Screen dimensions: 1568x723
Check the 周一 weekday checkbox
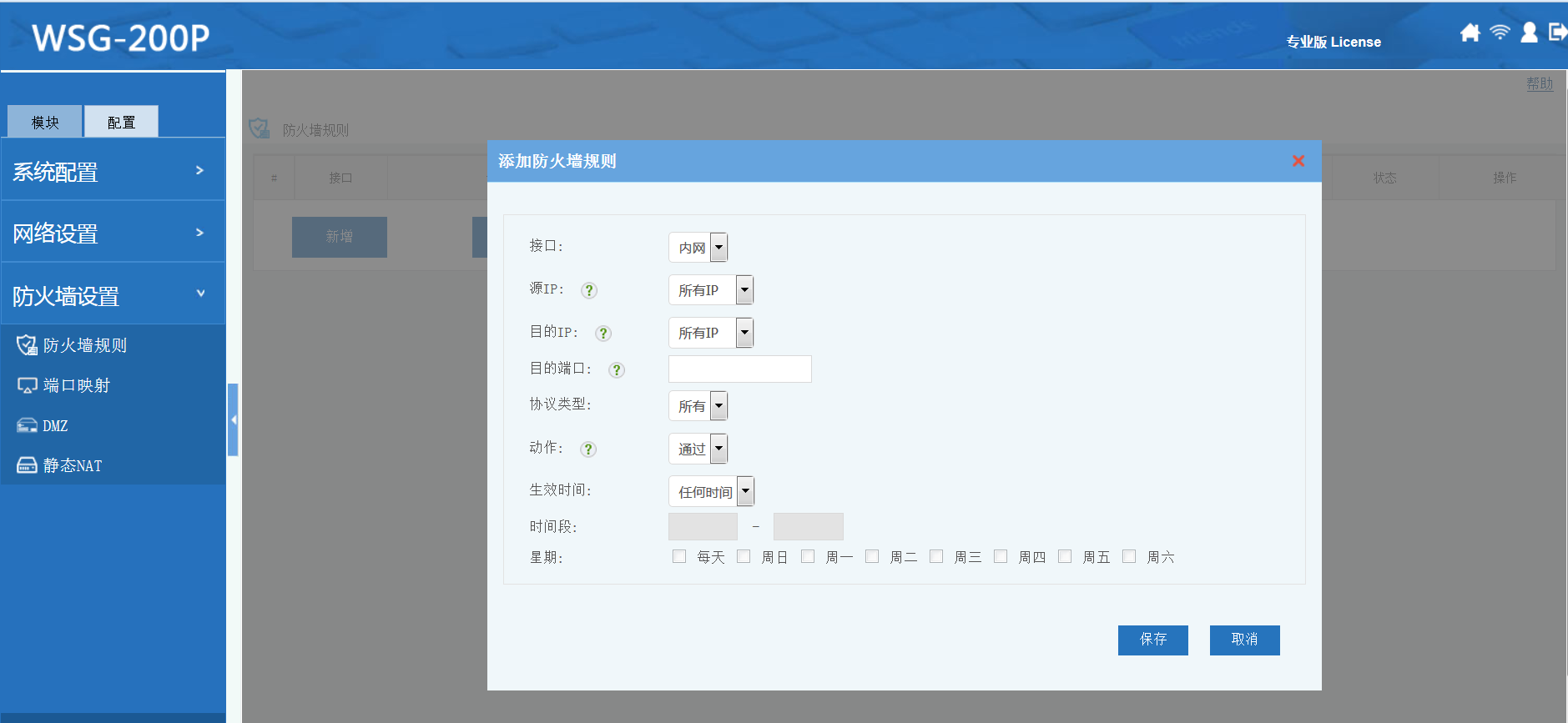pyautogui.click(x=808, y=556)
